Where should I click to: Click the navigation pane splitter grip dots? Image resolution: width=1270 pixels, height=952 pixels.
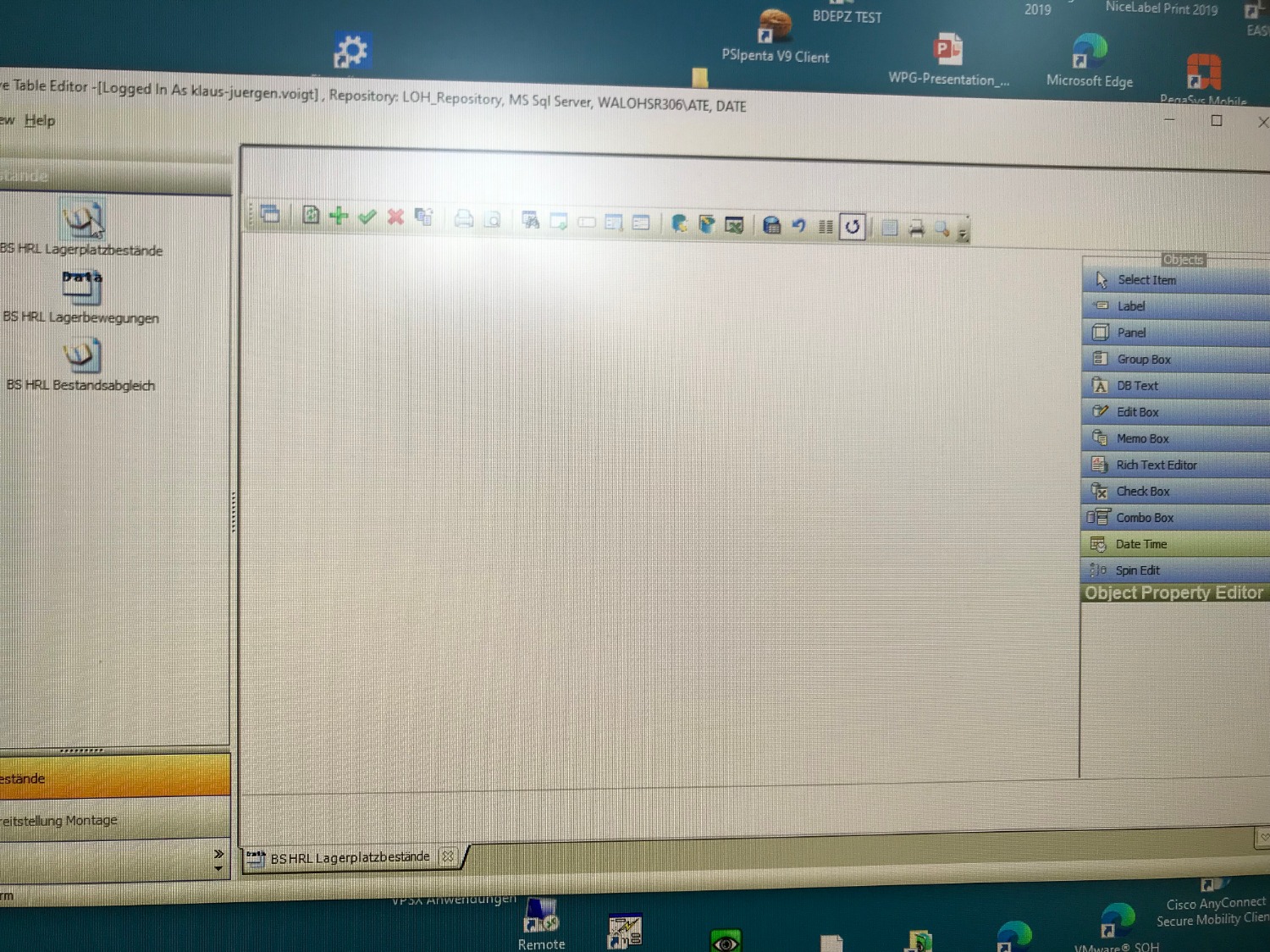[81, 750]
